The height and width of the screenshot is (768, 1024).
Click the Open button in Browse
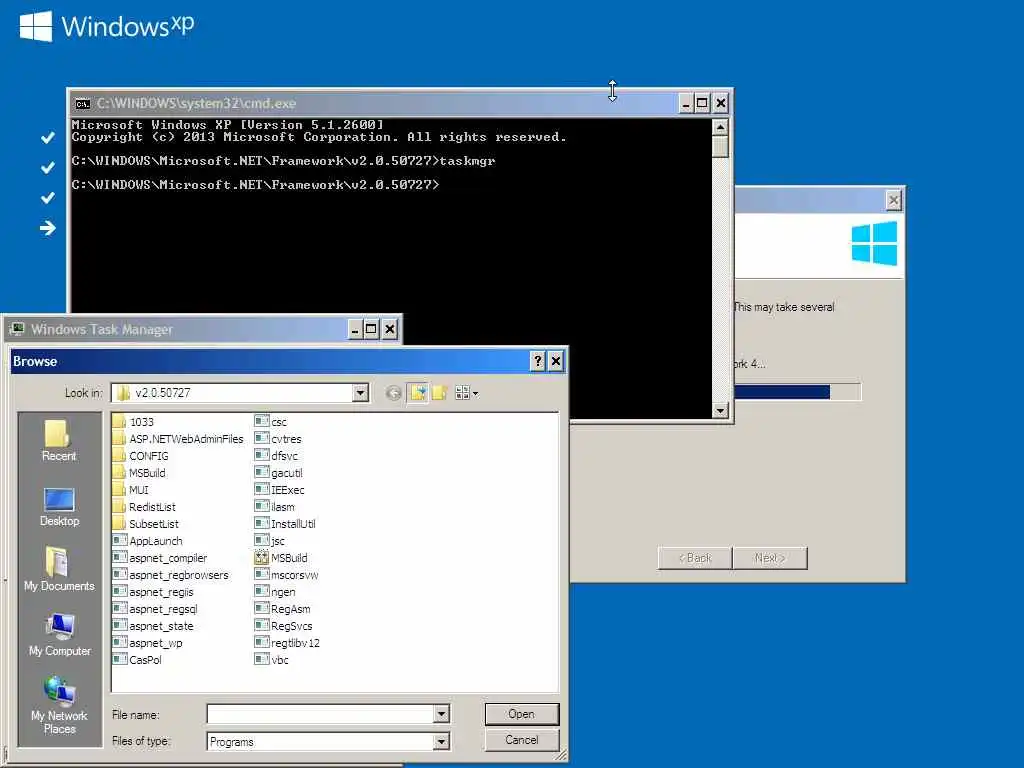click(x=521, y=714)
